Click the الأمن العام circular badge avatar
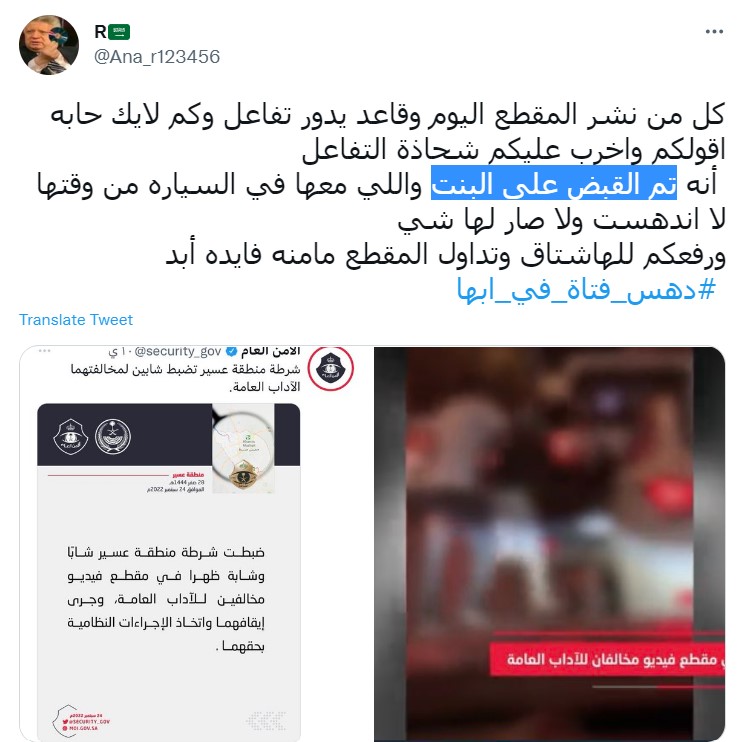The image size is (743, 742). pos(330,369)
